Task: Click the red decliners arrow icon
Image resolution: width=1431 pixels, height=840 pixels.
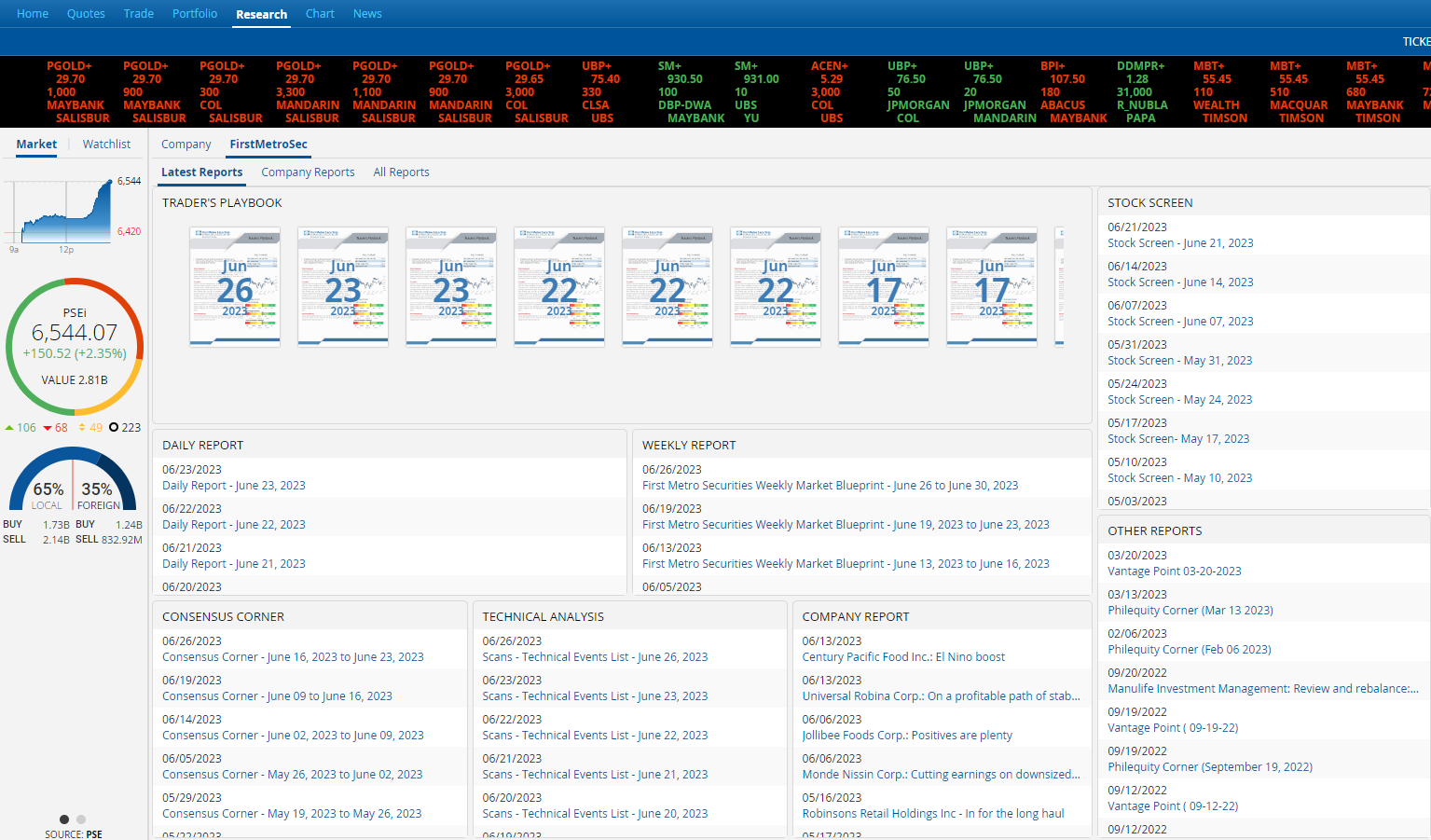Action: pyautogui.click(x=48, y=428)
